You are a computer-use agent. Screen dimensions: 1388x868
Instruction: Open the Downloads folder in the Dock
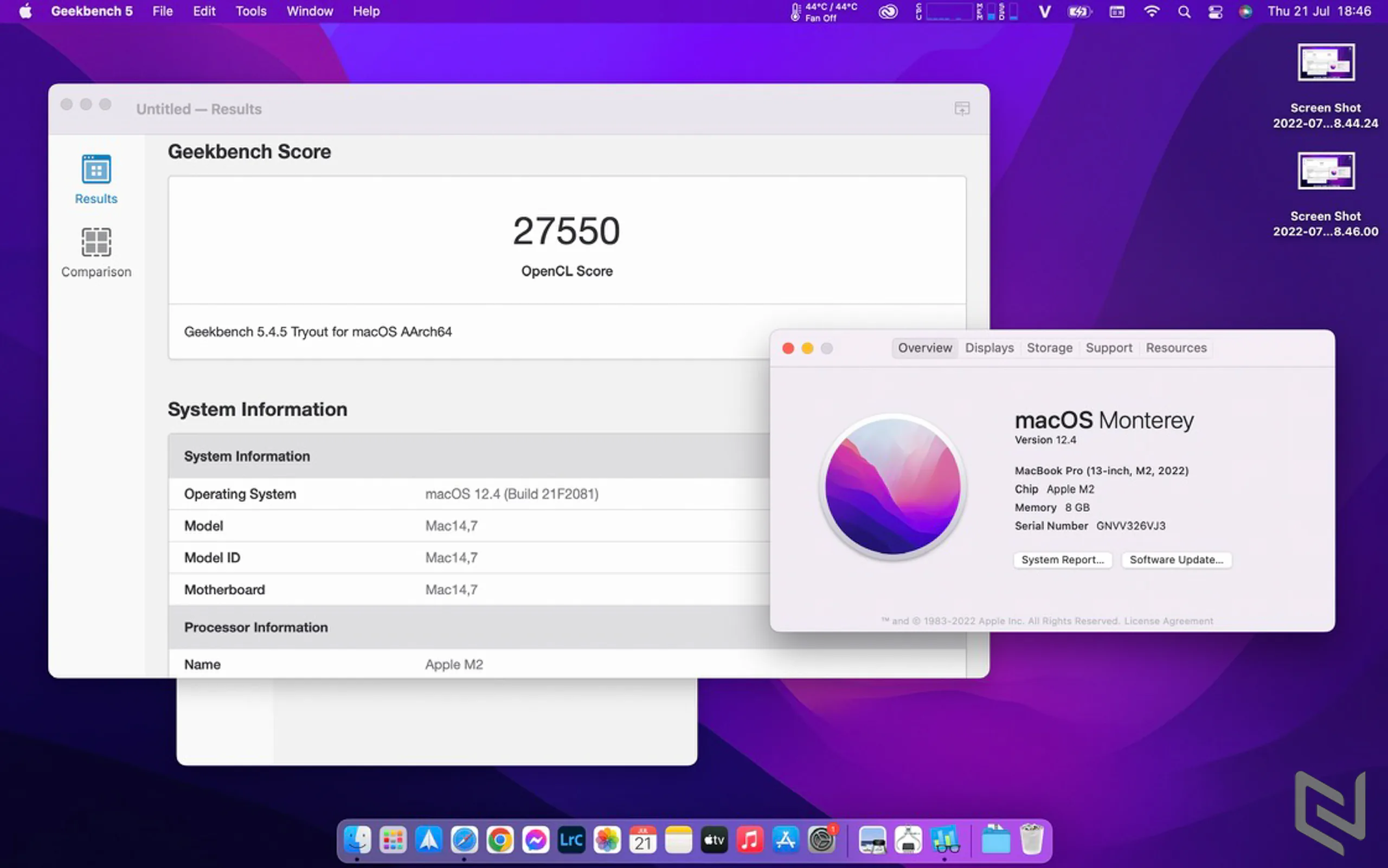coord(996,840)
